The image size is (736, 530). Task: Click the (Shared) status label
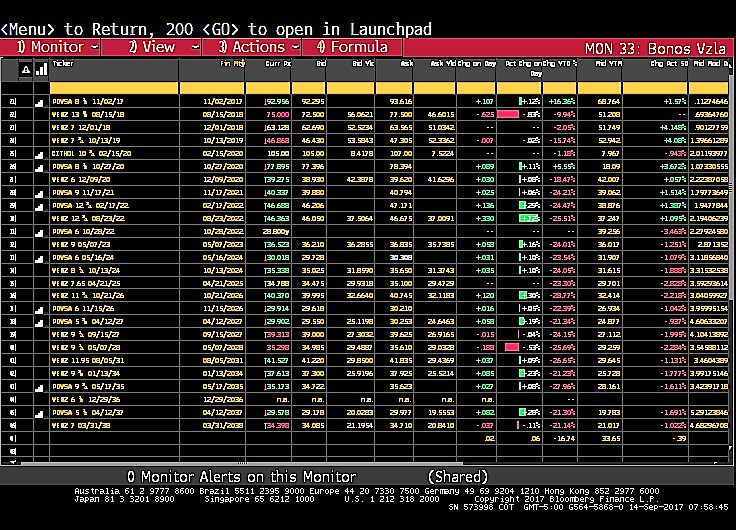coord(458,477)
